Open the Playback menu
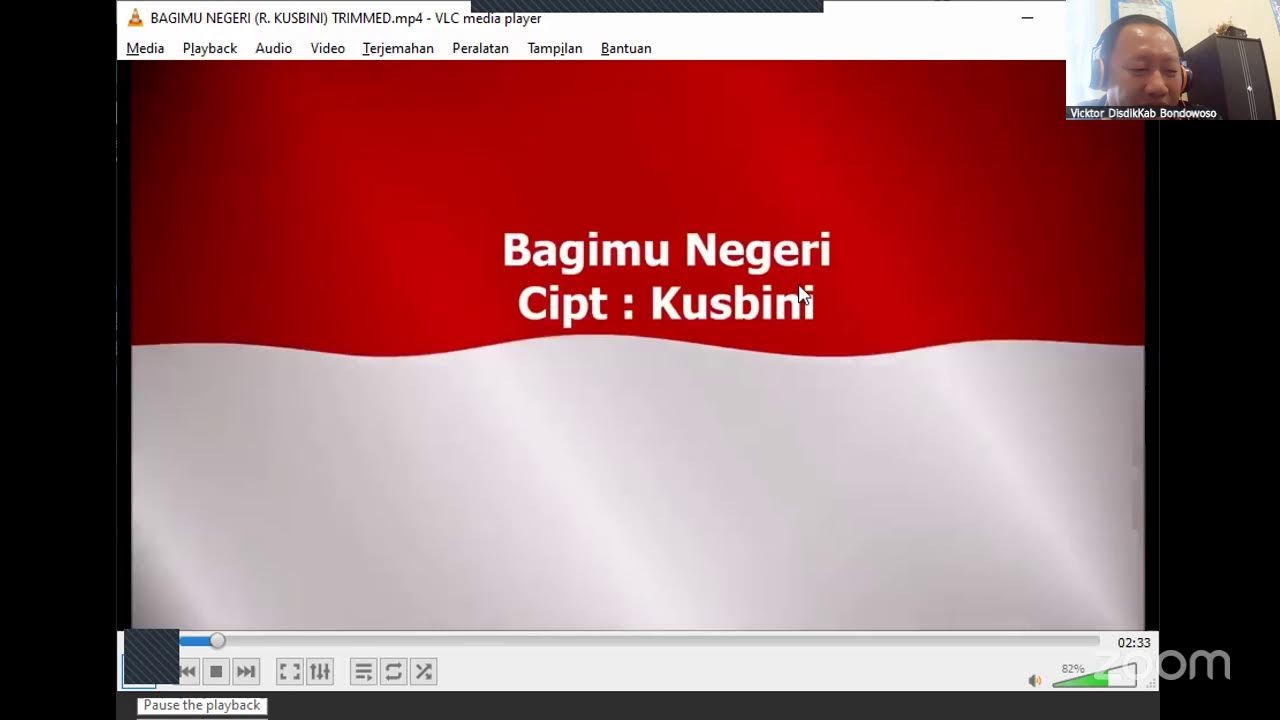This screenshot has height=720, width=1280. [x=210, y=48]
